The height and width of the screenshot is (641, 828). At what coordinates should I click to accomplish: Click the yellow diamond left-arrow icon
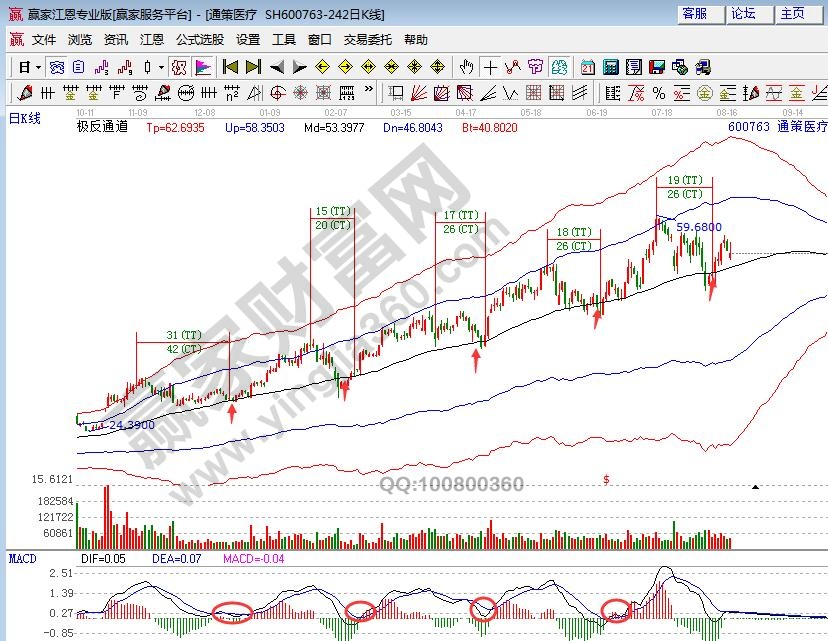pos(322,67)
